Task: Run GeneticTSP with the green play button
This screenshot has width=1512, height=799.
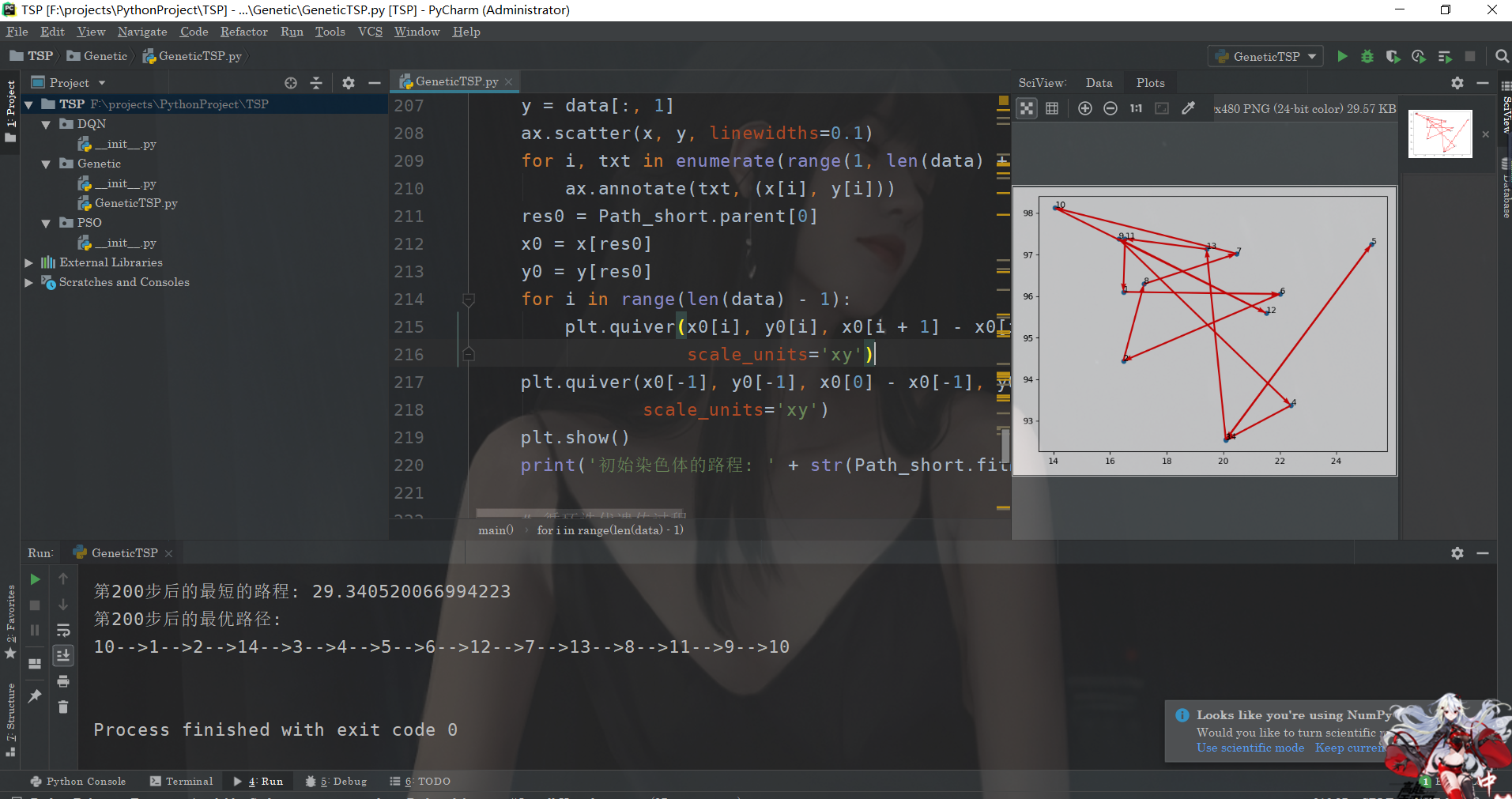Action: point(1342,56)
